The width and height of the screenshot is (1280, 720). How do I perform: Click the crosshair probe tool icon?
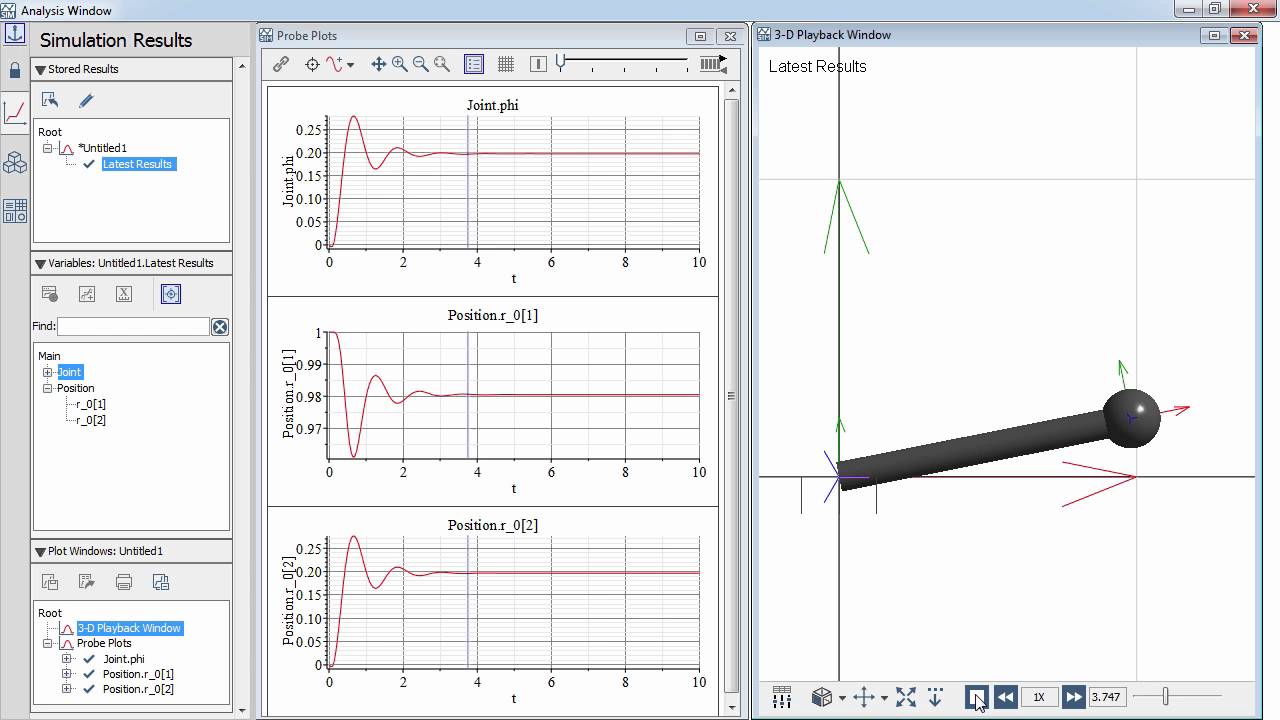click(312, 64)
